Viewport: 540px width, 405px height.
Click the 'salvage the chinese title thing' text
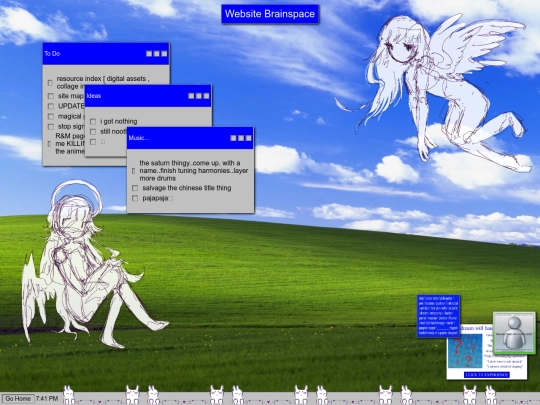pyautogui.click(x=187, y=188)
